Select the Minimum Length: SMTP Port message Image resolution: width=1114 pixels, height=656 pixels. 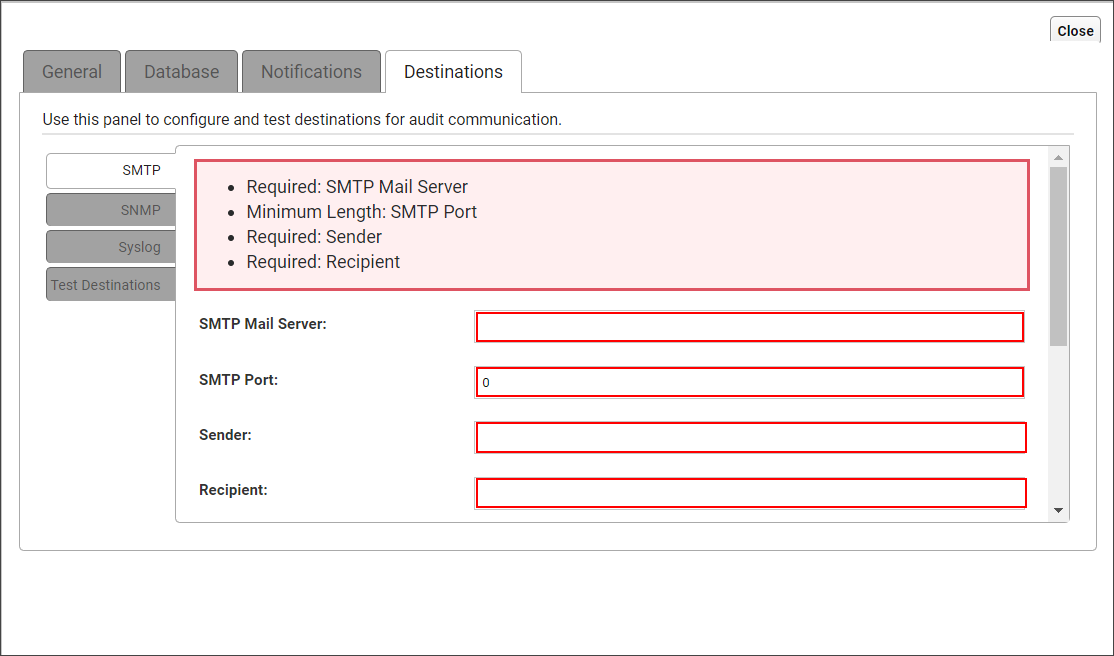tap(362, 211)
